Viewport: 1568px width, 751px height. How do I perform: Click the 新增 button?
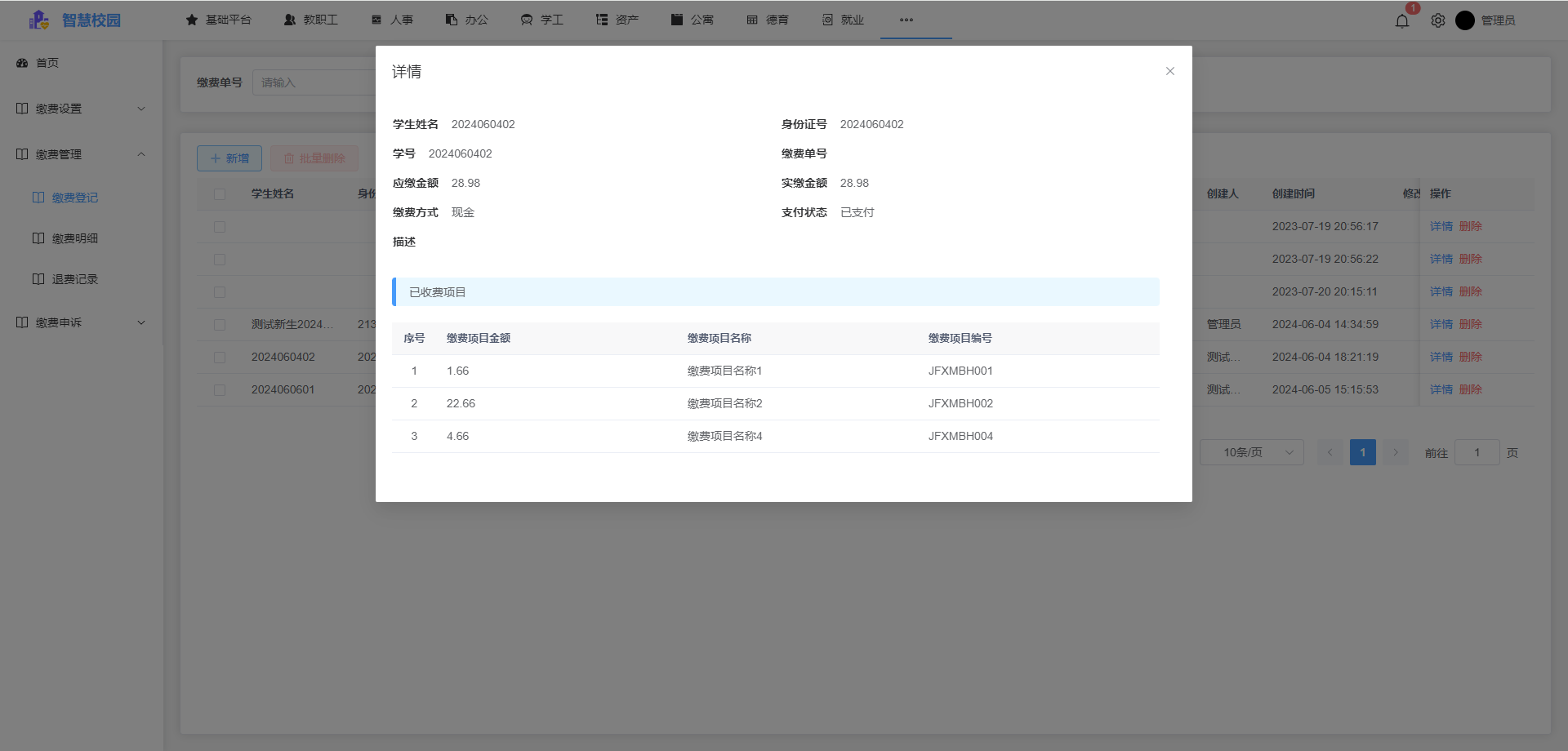229,158
